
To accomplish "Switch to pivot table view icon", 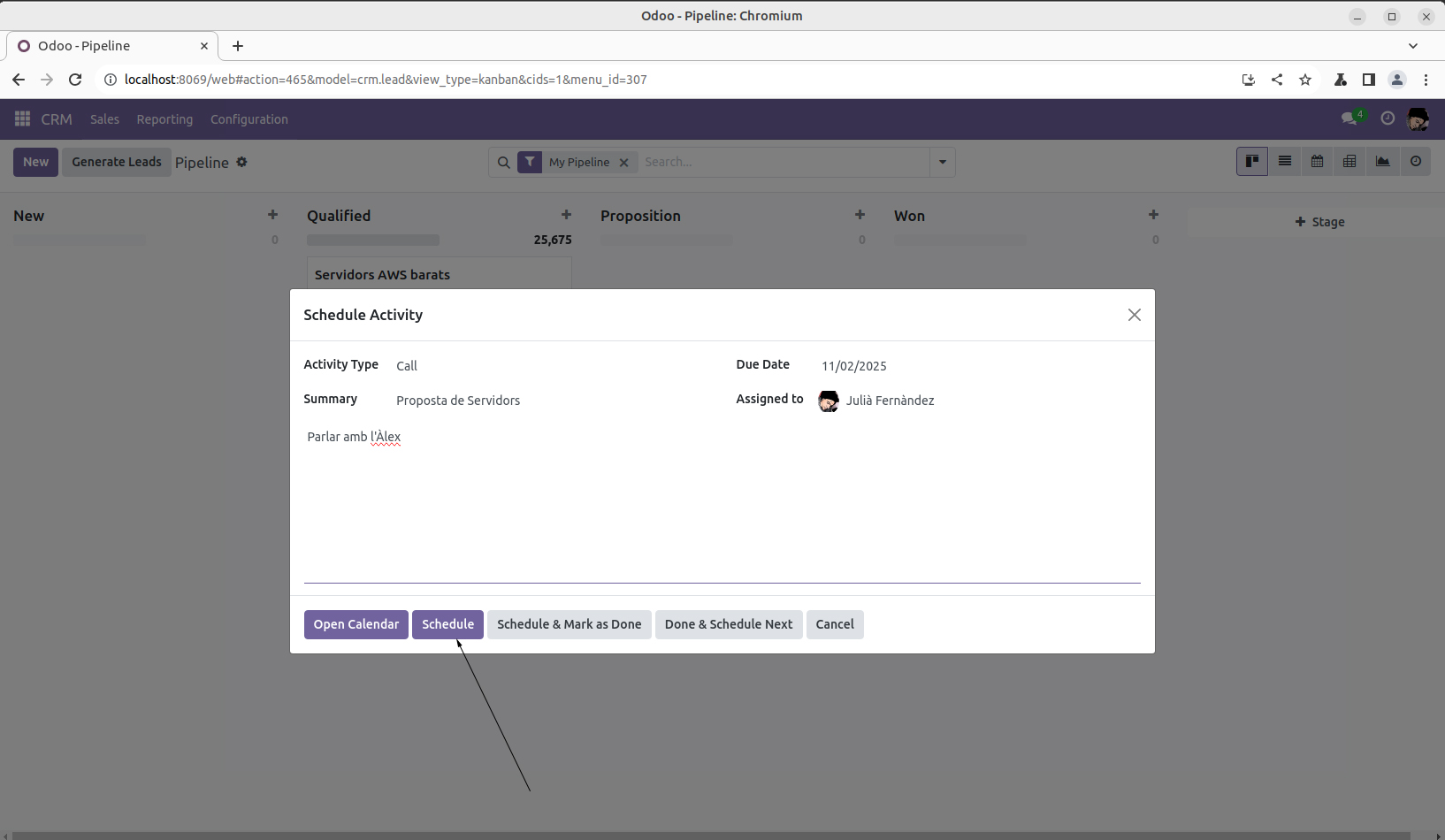I will click(x=1349, y=162).
